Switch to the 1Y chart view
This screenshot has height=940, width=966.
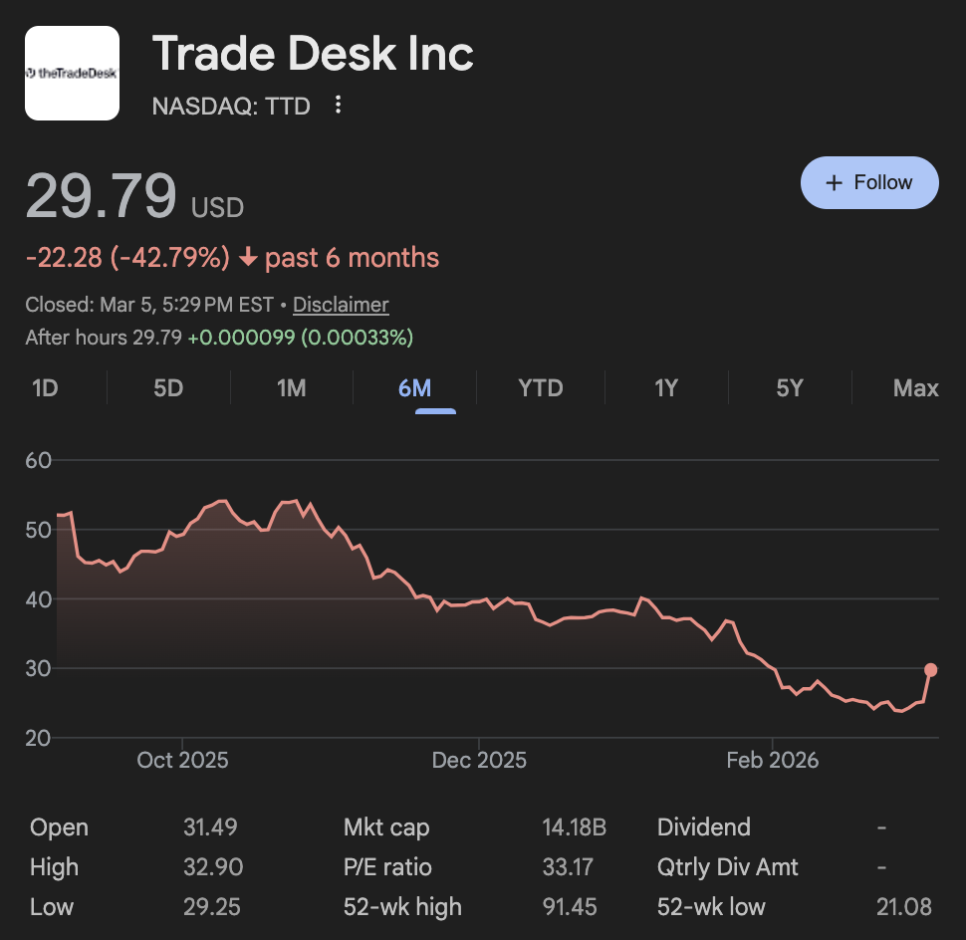[x=666, y=388]
